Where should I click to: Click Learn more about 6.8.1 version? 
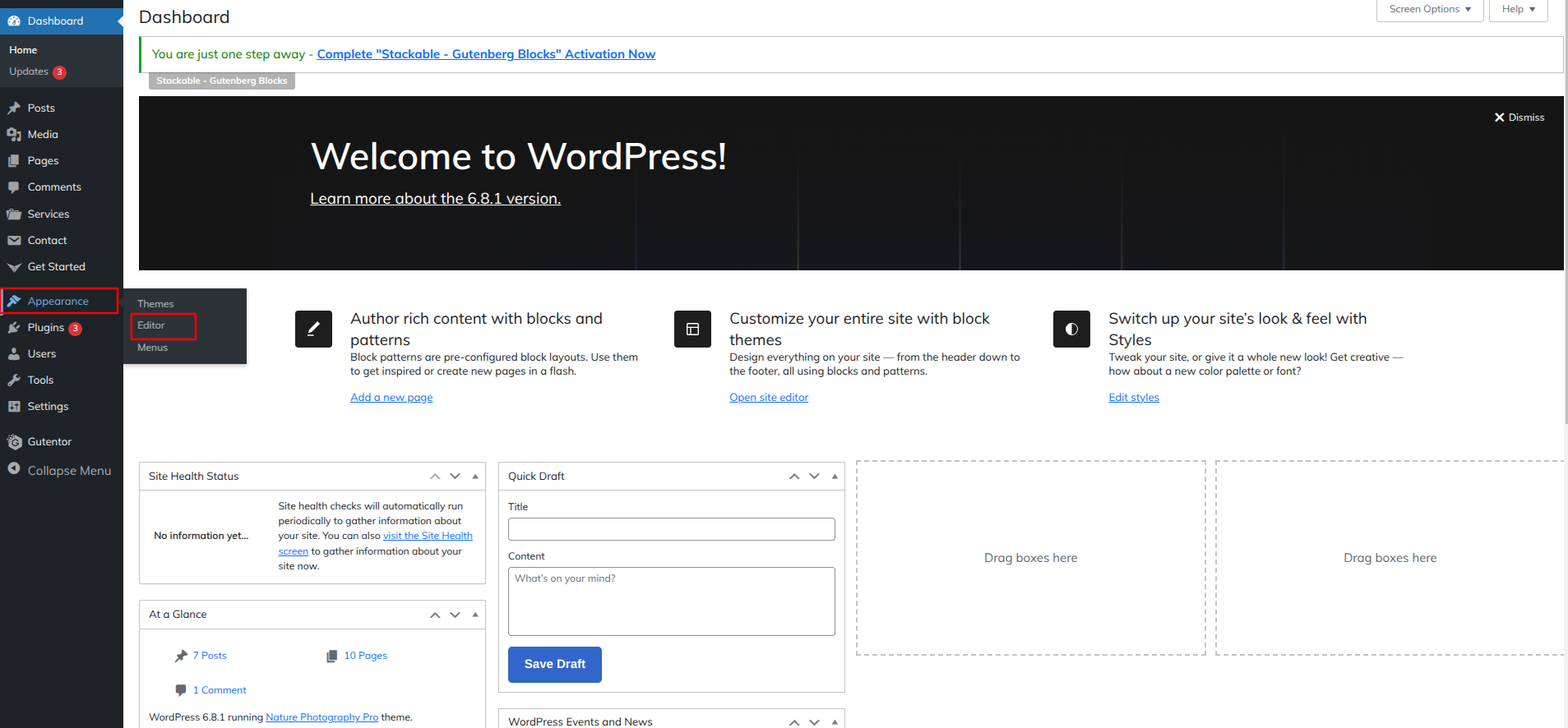(435, 199)
